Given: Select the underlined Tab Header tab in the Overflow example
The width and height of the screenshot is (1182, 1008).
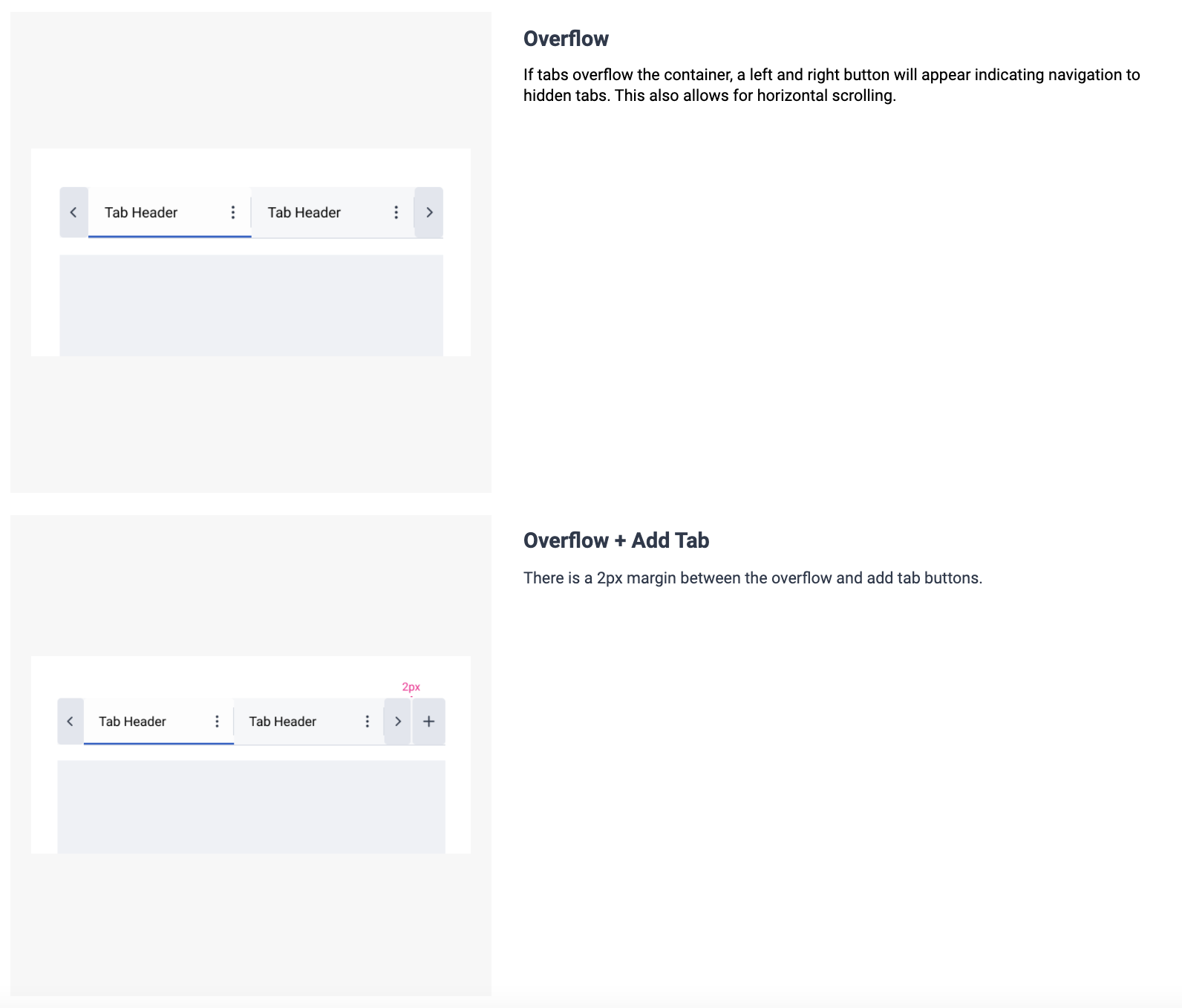Looking at the screenshot, I should [169, 212].
